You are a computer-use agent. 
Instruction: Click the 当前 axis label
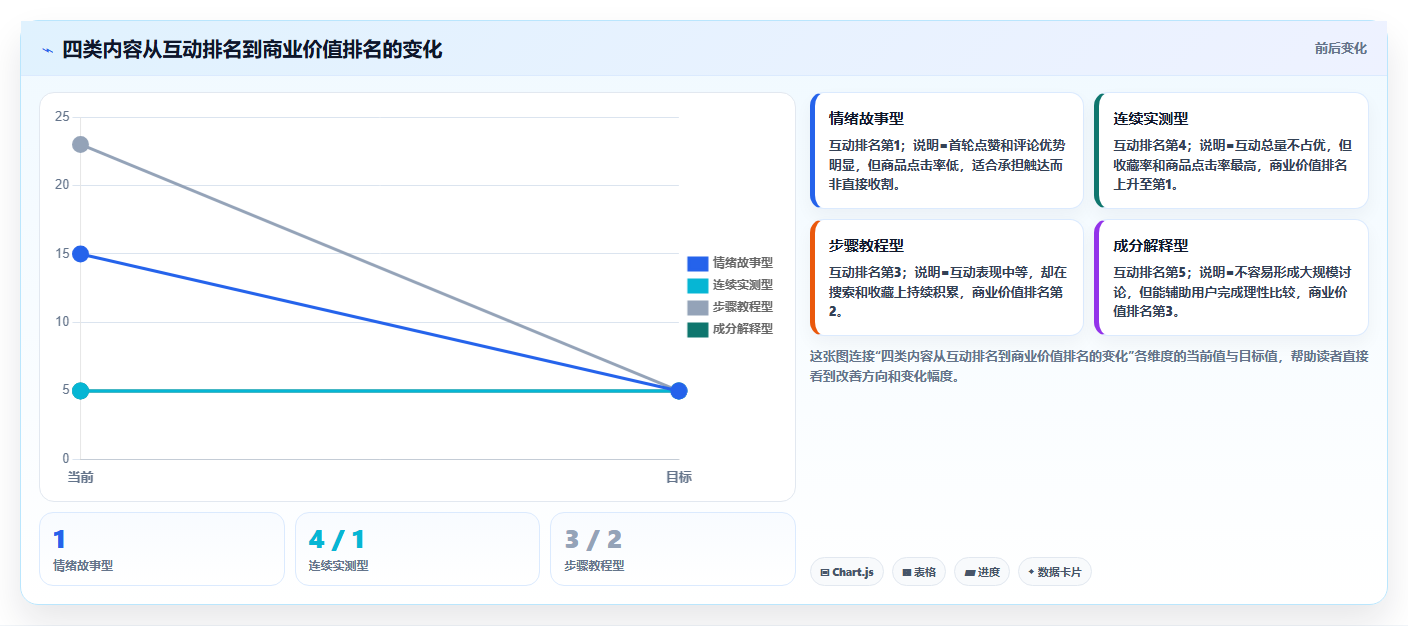pyautogui.click(x=81, y=477)
